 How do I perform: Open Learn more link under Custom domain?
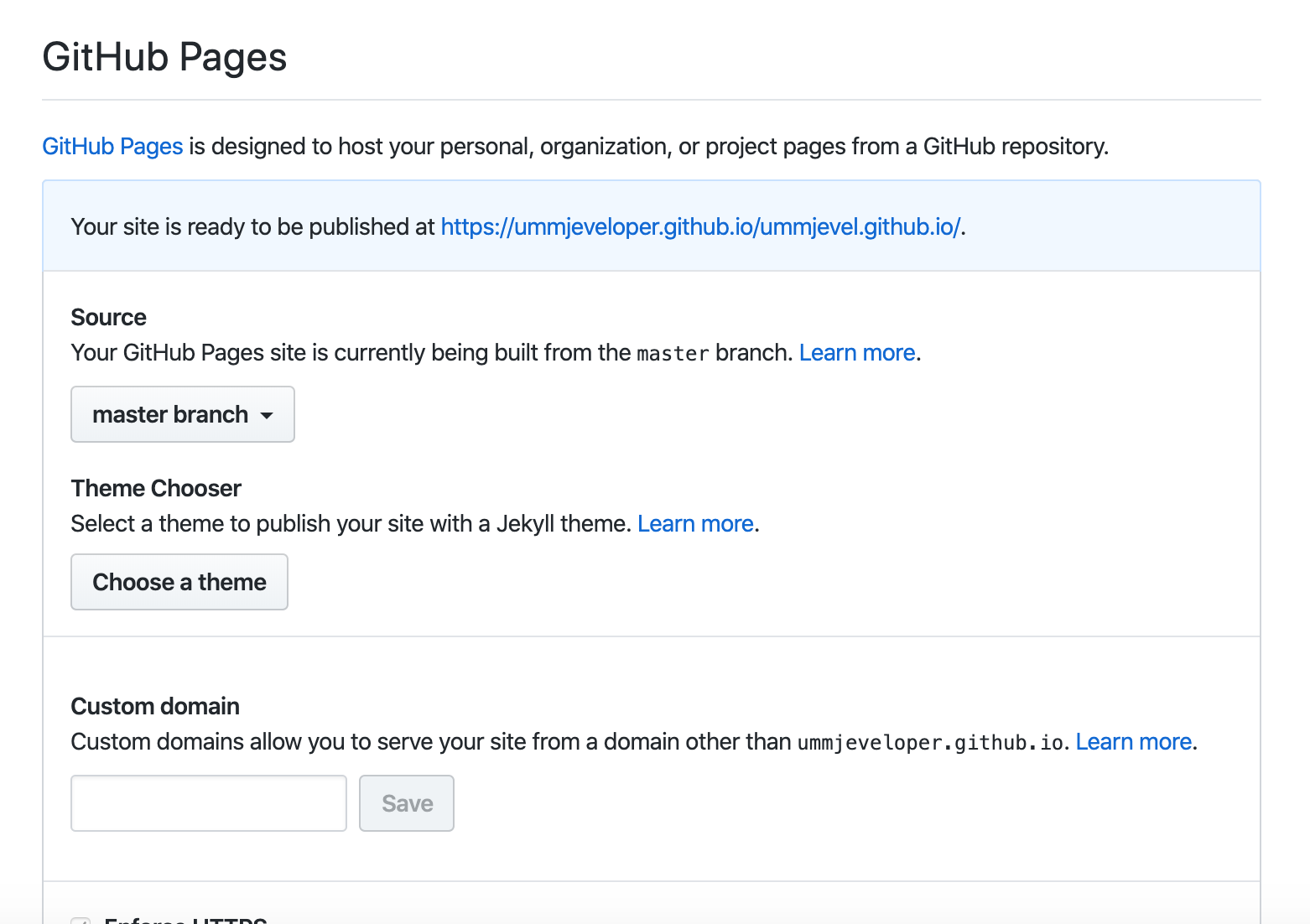click(x=1134, y=742)
